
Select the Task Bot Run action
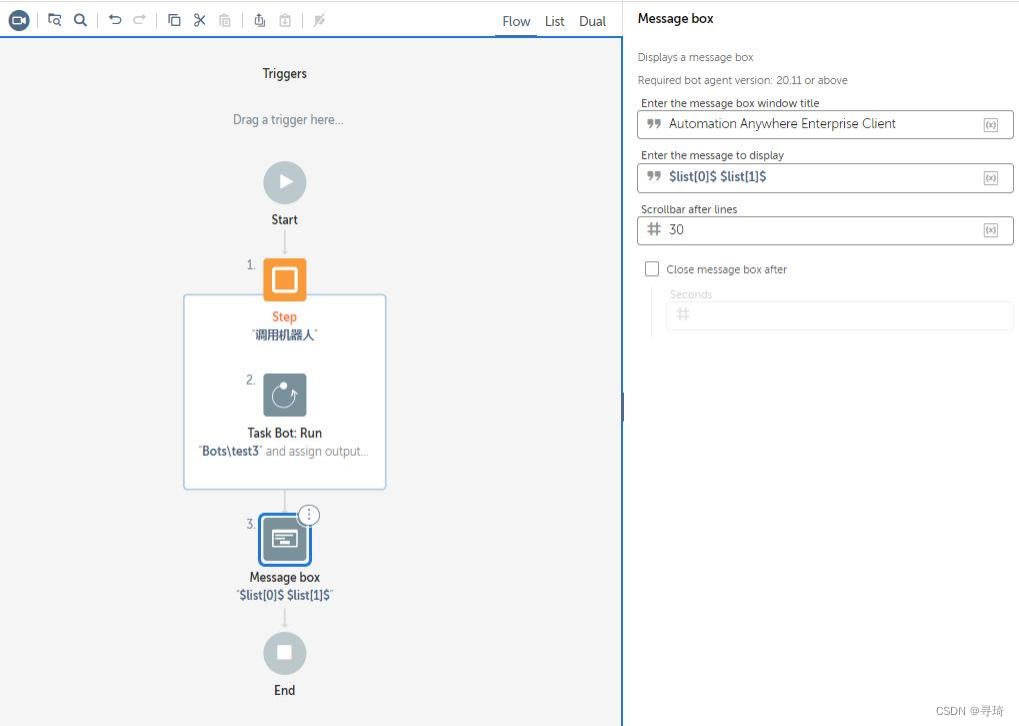284,394
